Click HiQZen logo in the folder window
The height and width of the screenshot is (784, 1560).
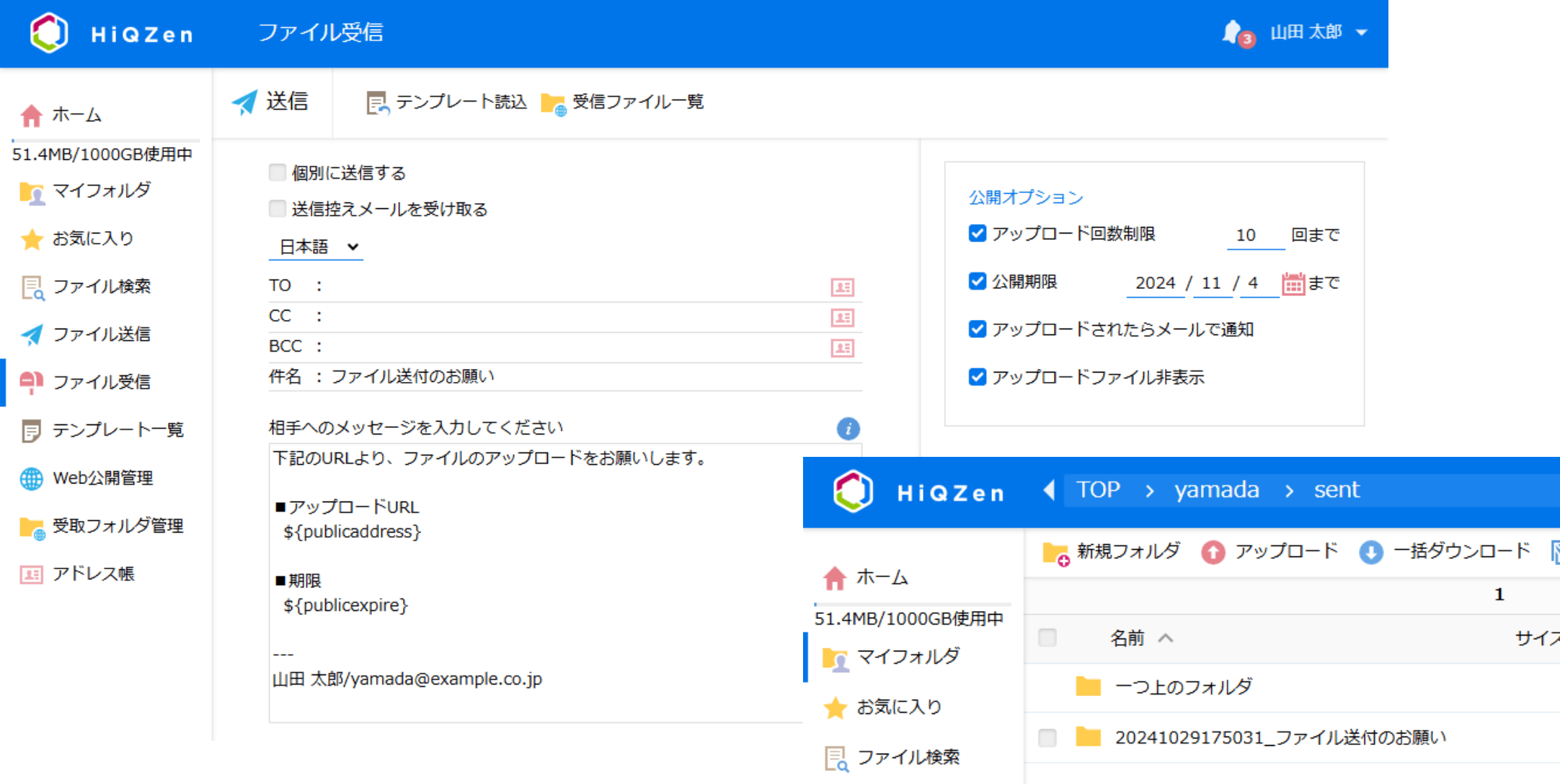(x=919, y=492)
